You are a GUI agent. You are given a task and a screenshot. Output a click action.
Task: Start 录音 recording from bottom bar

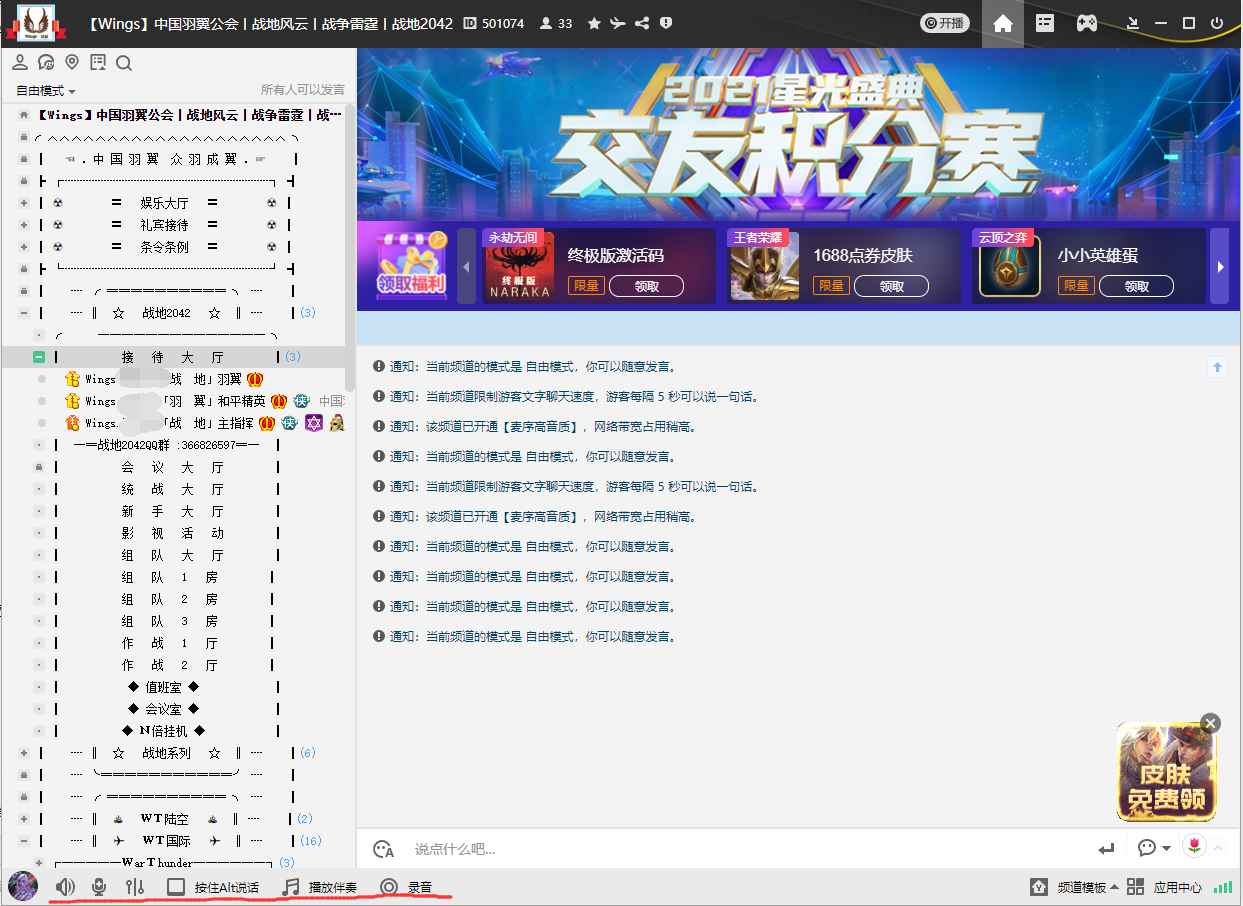pos(406,887)
